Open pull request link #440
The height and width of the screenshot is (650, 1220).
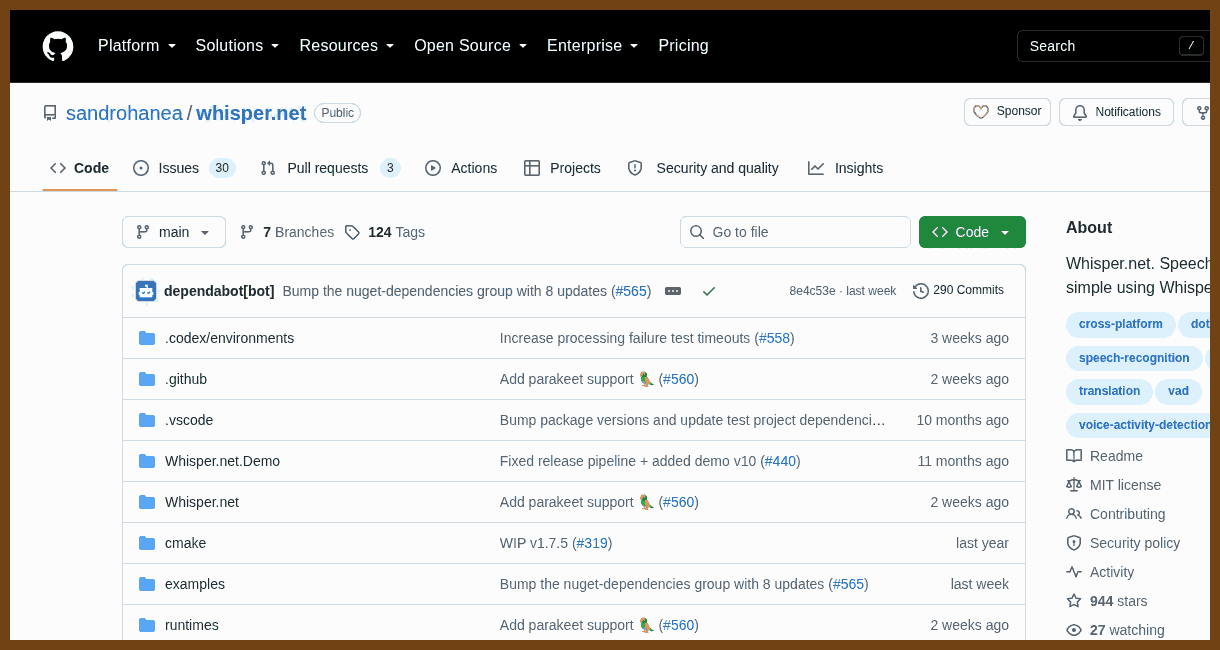780,461
